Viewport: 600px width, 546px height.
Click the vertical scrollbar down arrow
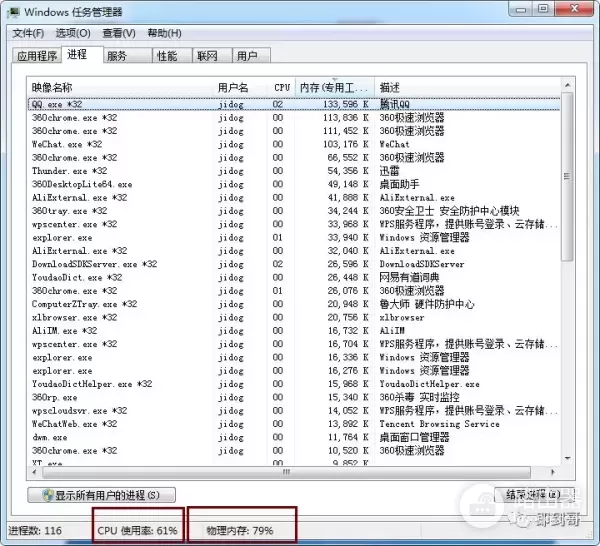click(x=567, y=458)
